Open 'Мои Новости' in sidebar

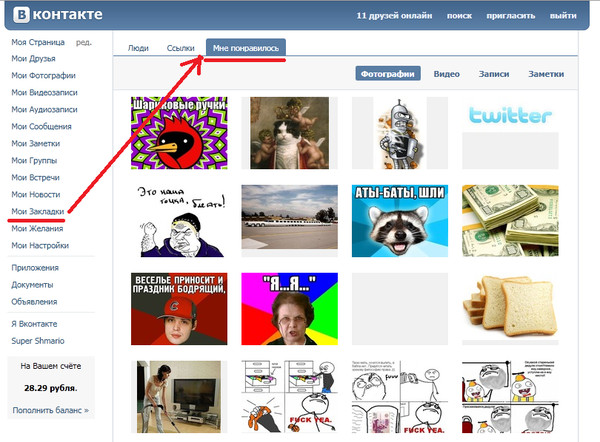[x=36, y=194]
